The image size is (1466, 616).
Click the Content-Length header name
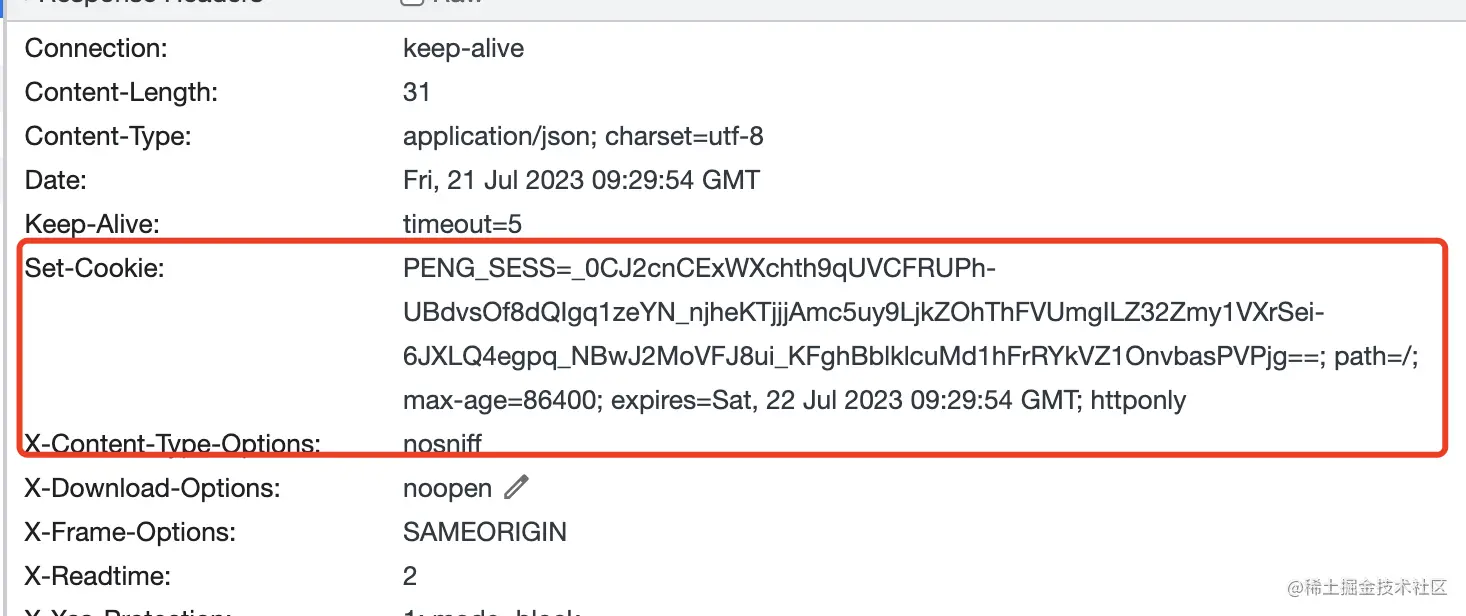(x=121, y=92)
